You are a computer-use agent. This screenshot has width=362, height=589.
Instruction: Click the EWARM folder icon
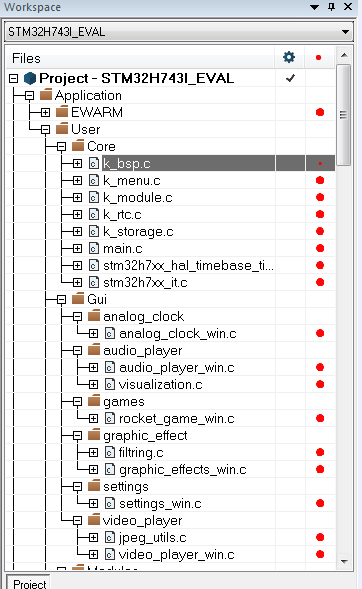[x=62, y=112]
